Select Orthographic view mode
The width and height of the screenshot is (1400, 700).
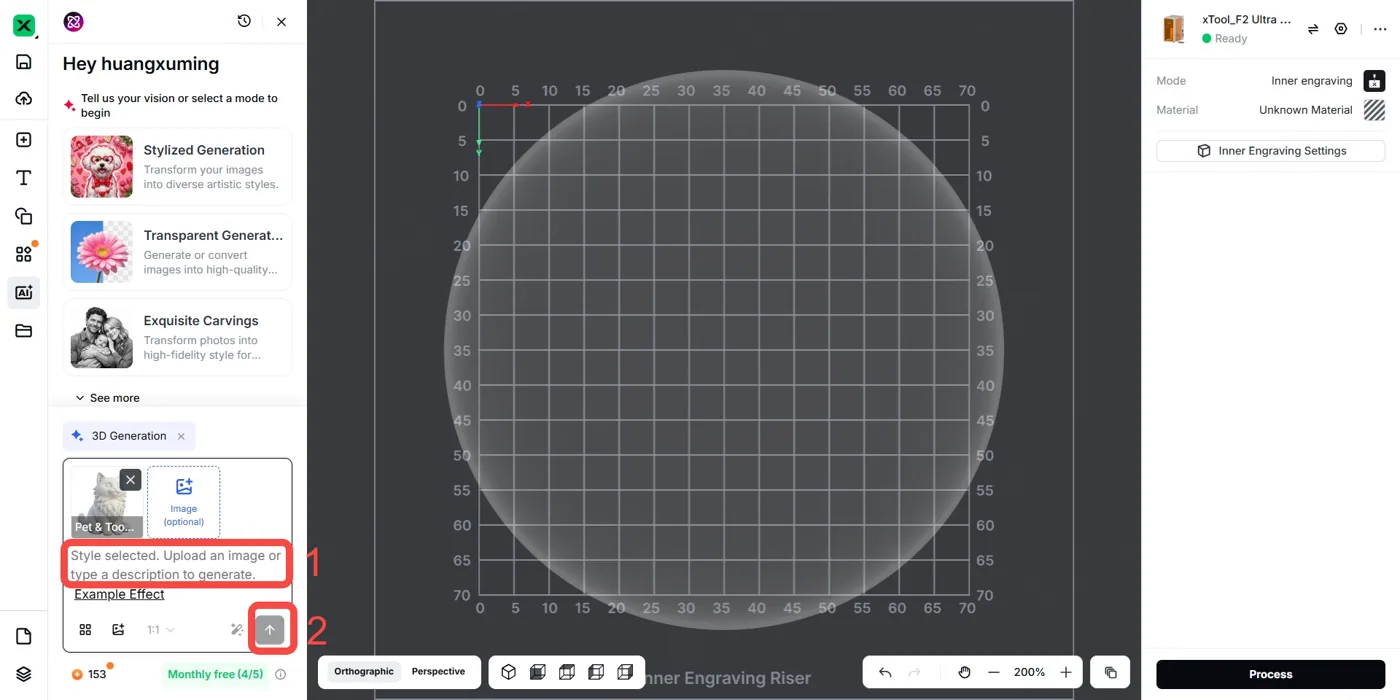coord(364,671)
